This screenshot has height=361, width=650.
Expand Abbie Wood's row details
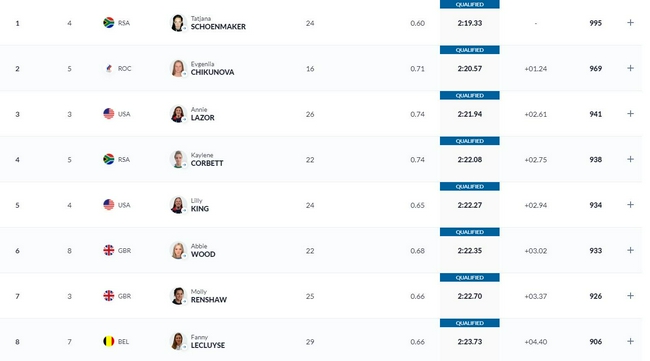click(630, 250)
